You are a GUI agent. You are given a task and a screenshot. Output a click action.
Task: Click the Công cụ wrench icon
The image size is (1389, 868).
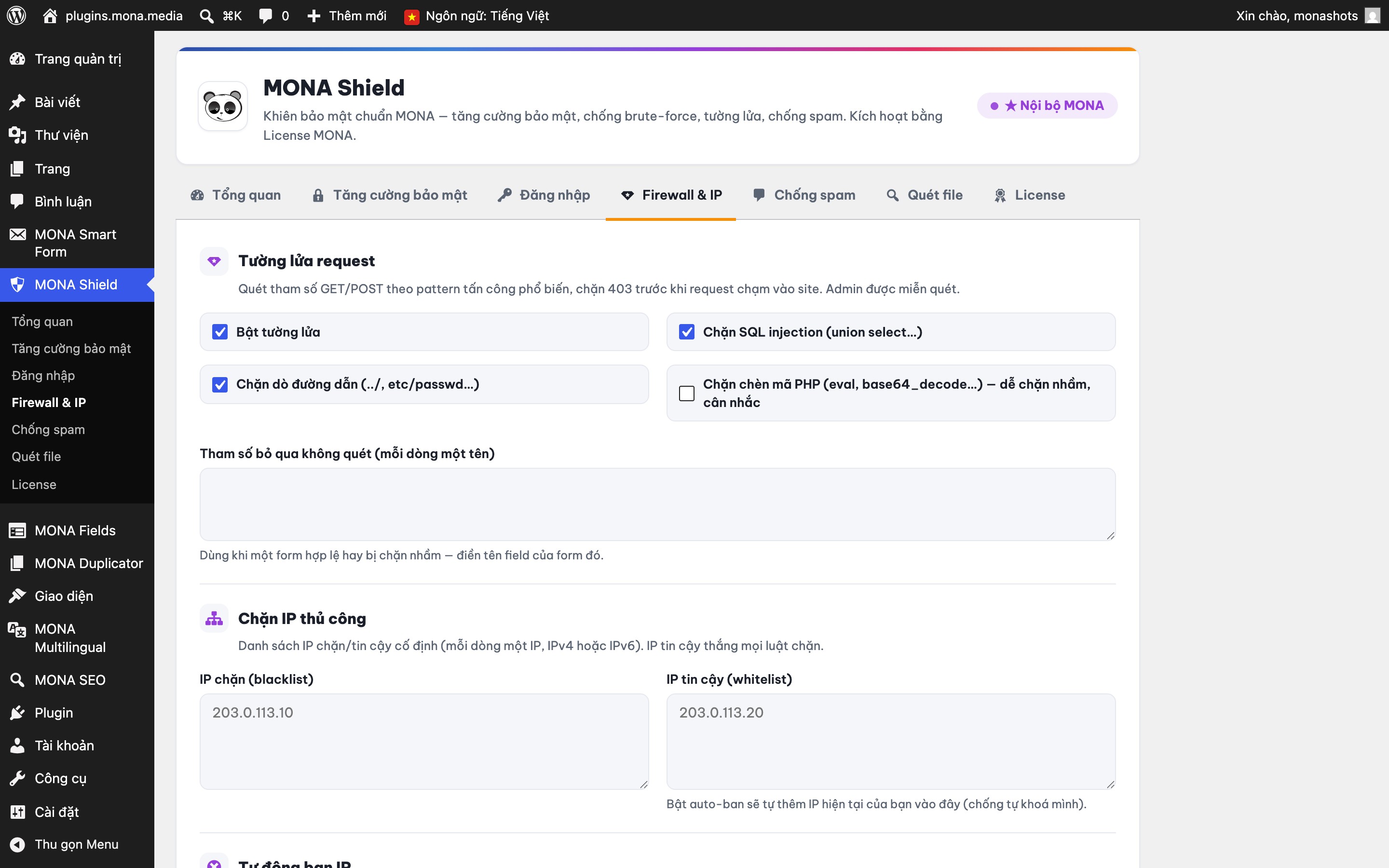(x=17, y=778)
